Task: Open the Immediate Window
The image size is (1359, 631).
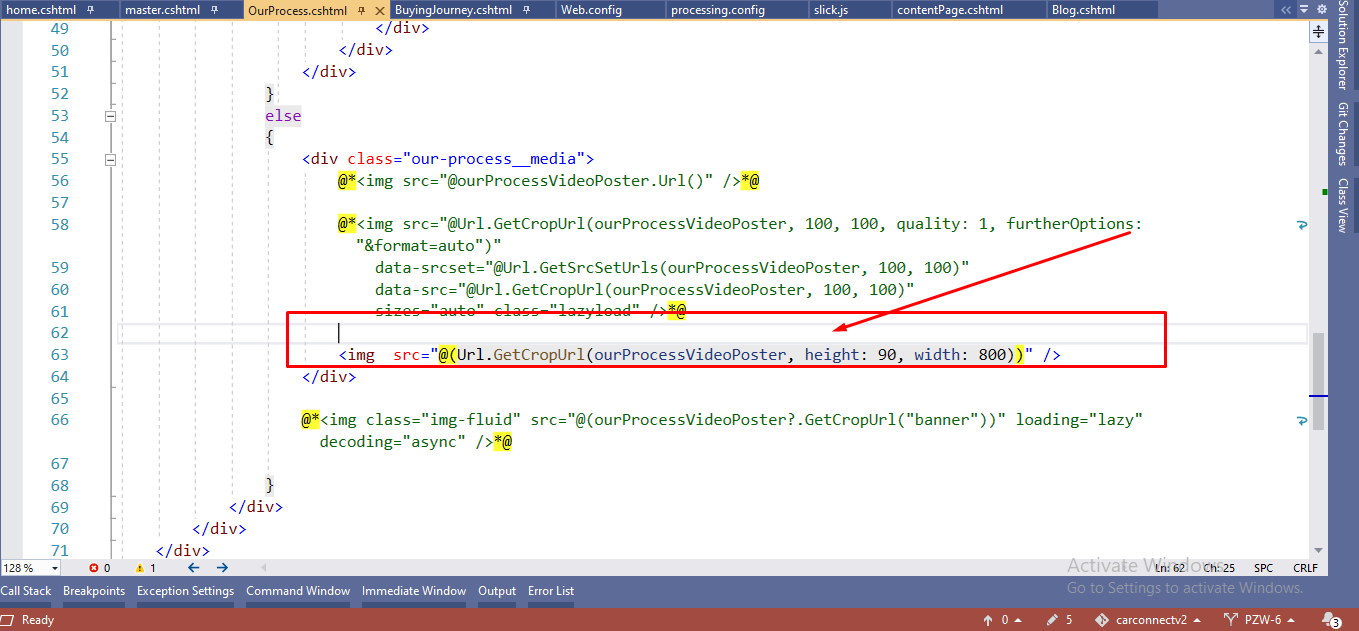Action: (x=413, y=591)
